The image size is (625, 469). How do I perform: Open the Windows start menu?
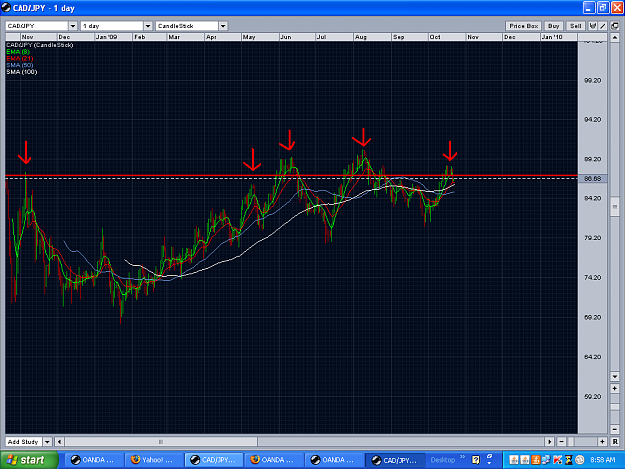29,460
